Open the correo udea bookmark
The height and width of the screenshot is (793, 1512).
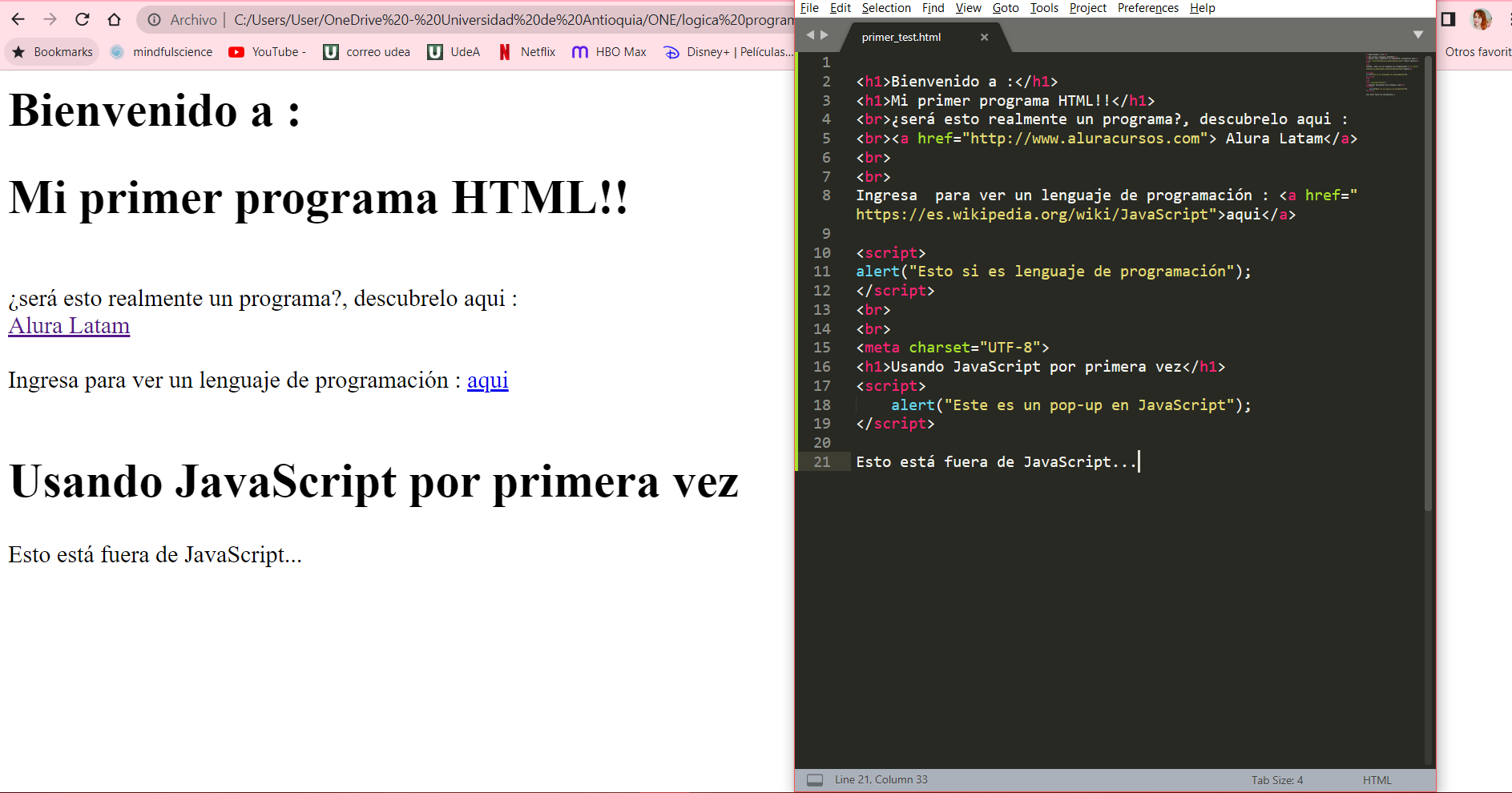click(367, 52)
